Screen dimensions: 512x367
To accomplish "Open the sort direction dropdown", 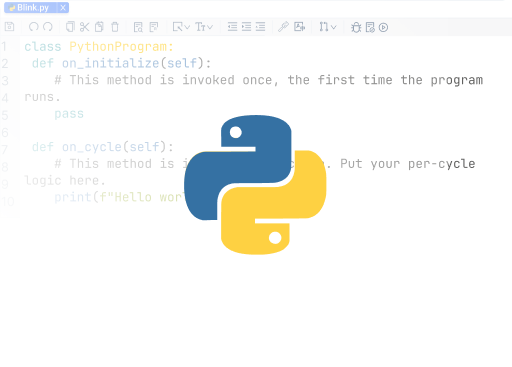I will (333, 27).
